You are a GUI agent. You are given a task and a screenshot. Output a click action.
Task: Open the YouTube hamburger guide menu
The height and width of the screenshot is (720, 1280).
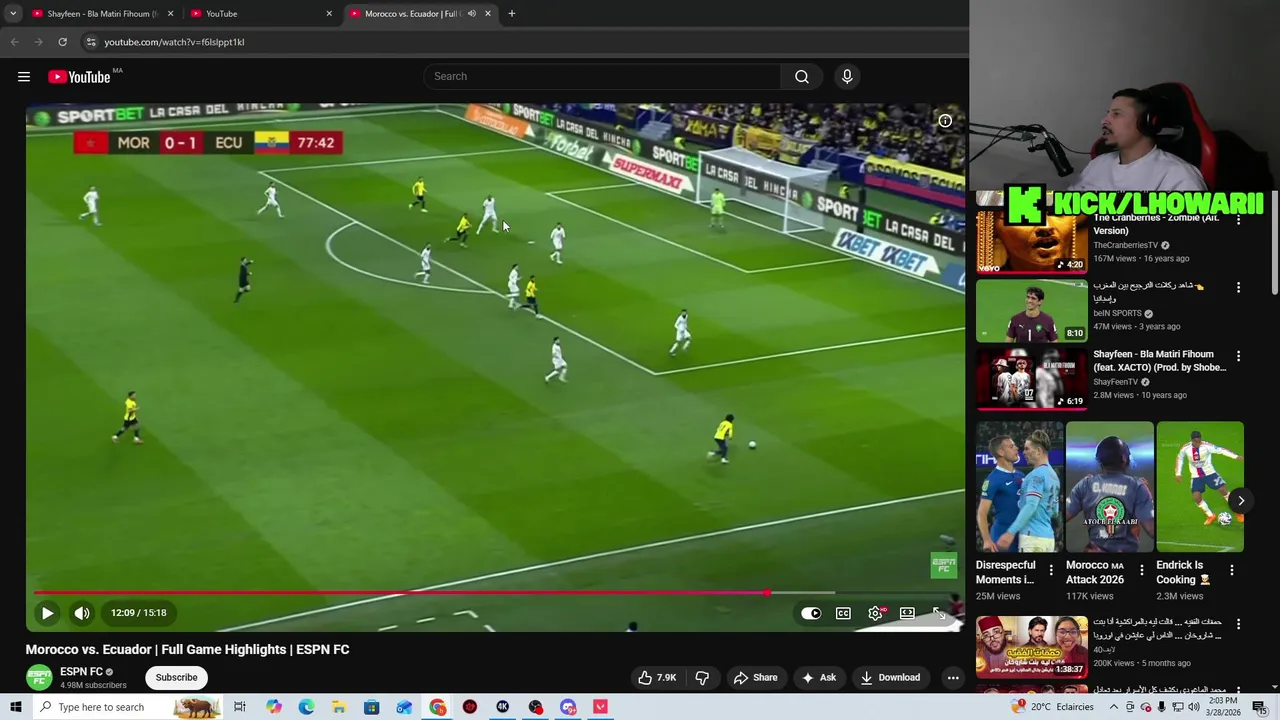coord(24,76)
